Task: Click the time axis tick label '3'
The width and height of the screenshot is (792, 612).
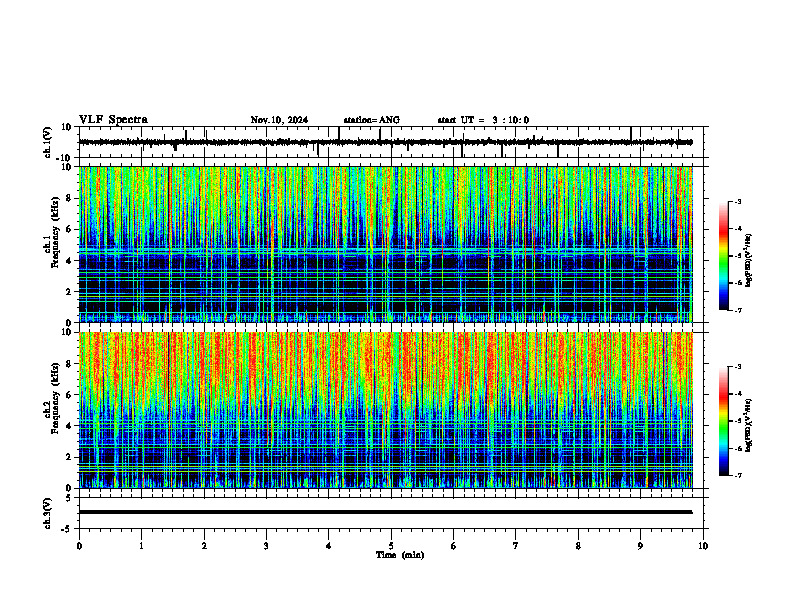Action: click(266, 546)
